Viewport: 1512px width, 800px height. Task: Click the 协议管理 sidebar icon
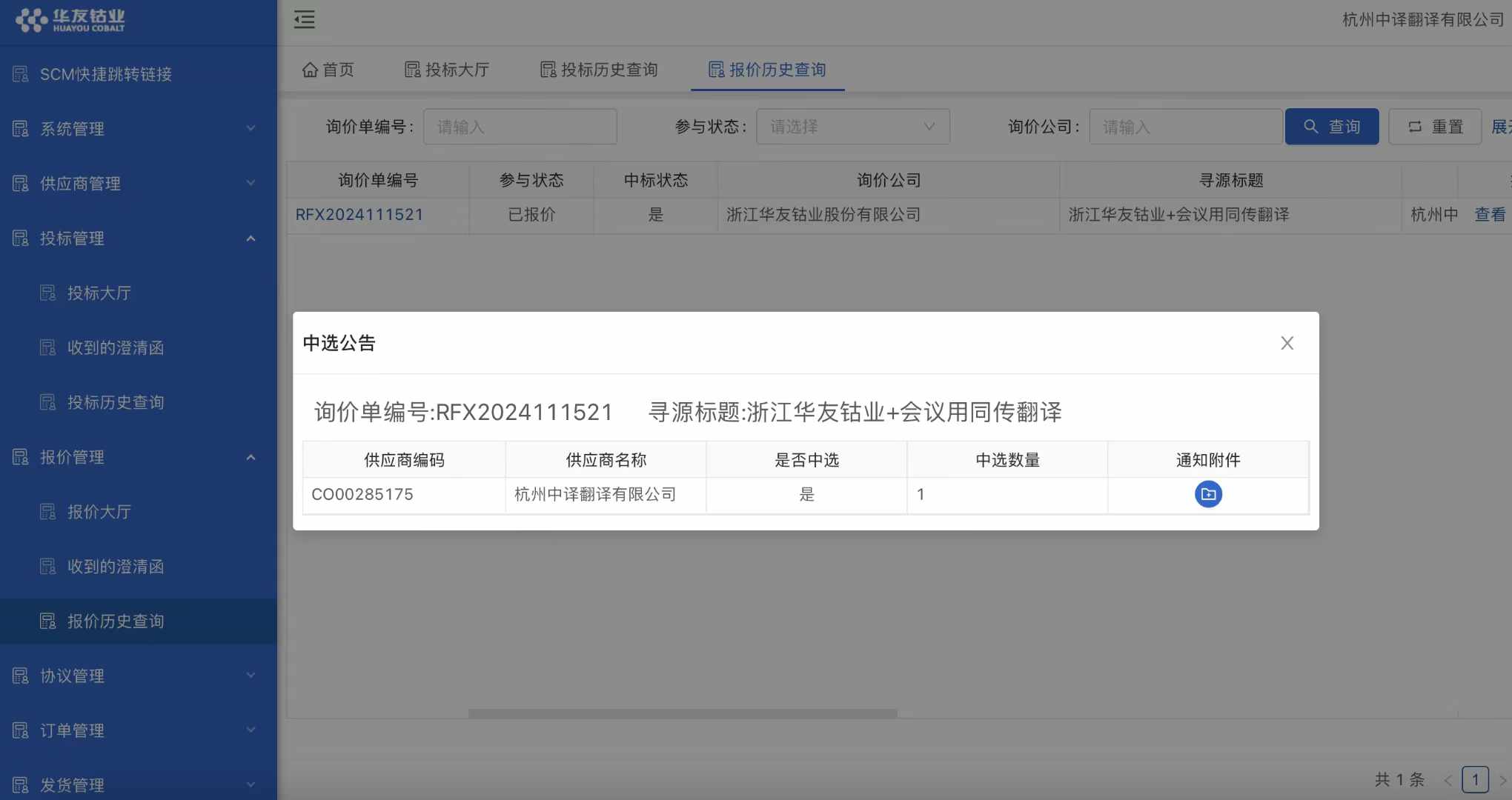(x=21, y=676)
